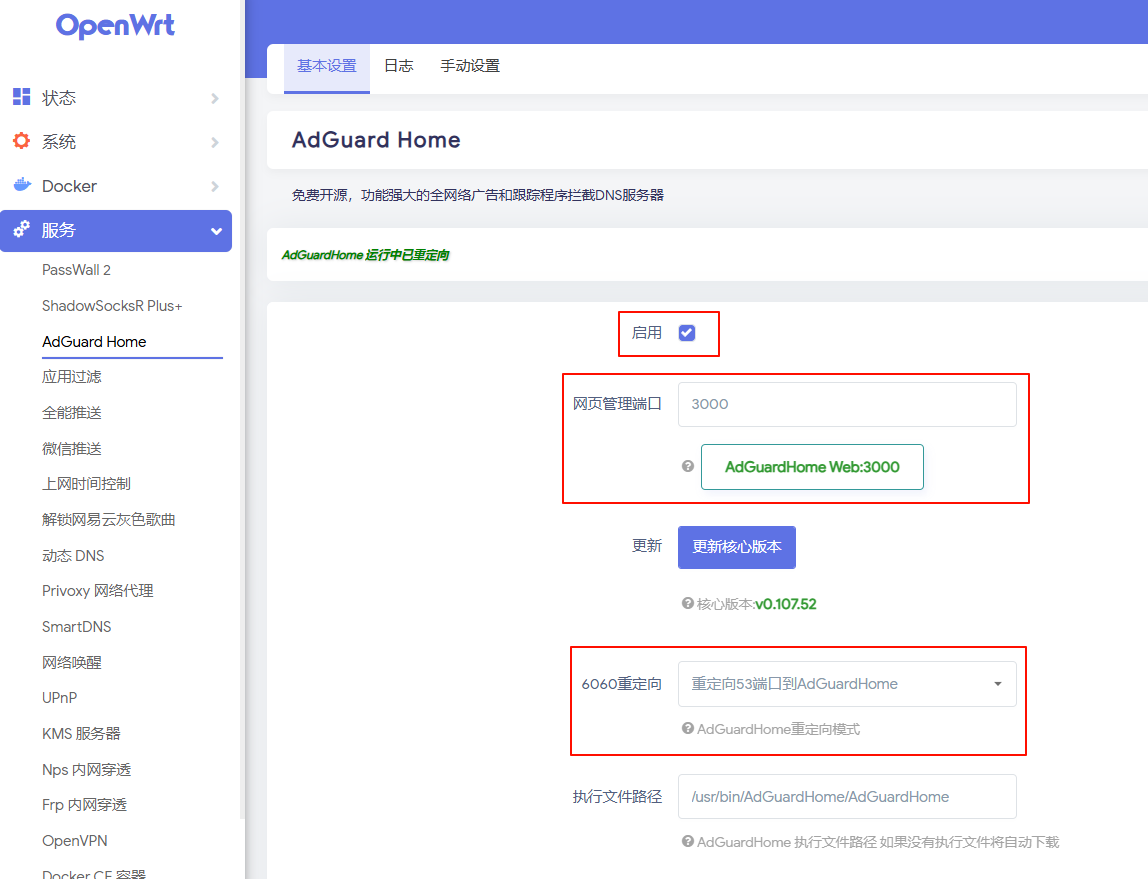Switch to the 日志 tab
This screenshot has width=1148, height=879.
(398, 65)
